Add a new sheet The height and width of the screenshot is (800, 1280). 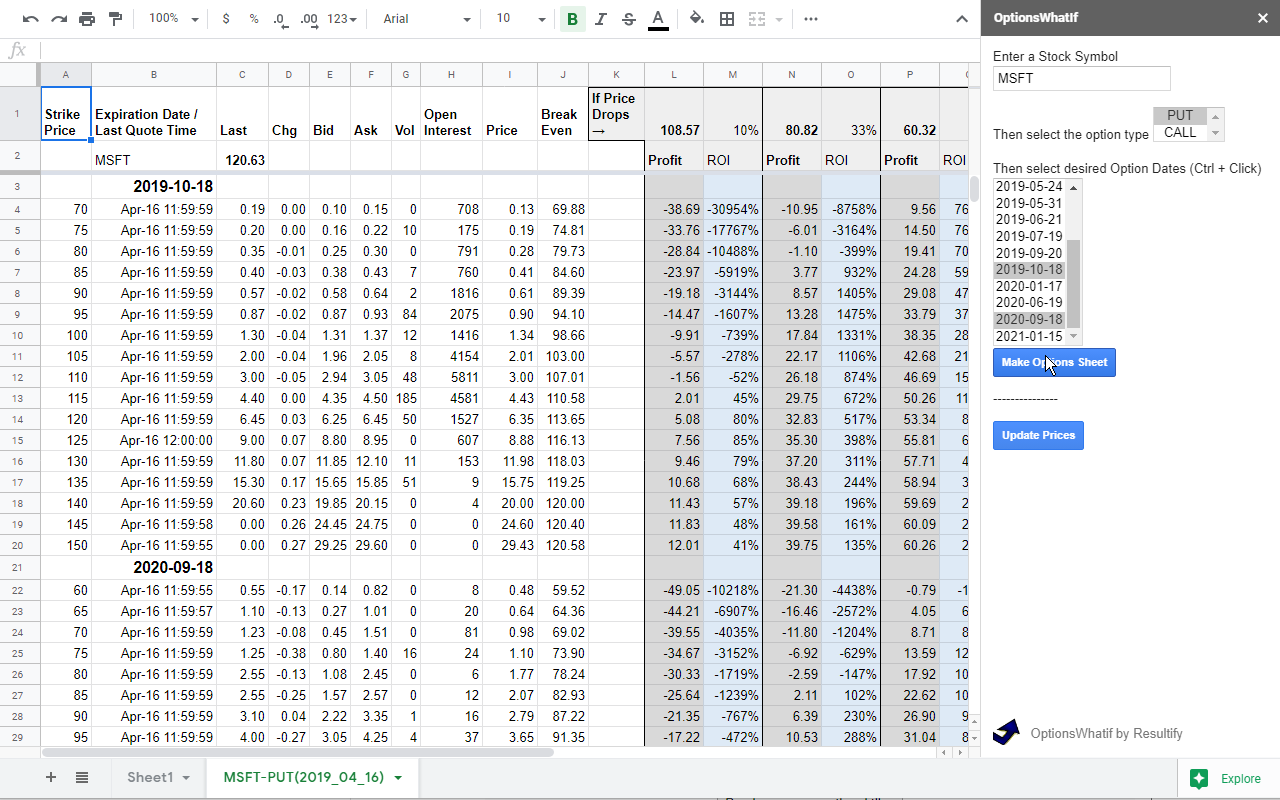(x=50, y=777)
